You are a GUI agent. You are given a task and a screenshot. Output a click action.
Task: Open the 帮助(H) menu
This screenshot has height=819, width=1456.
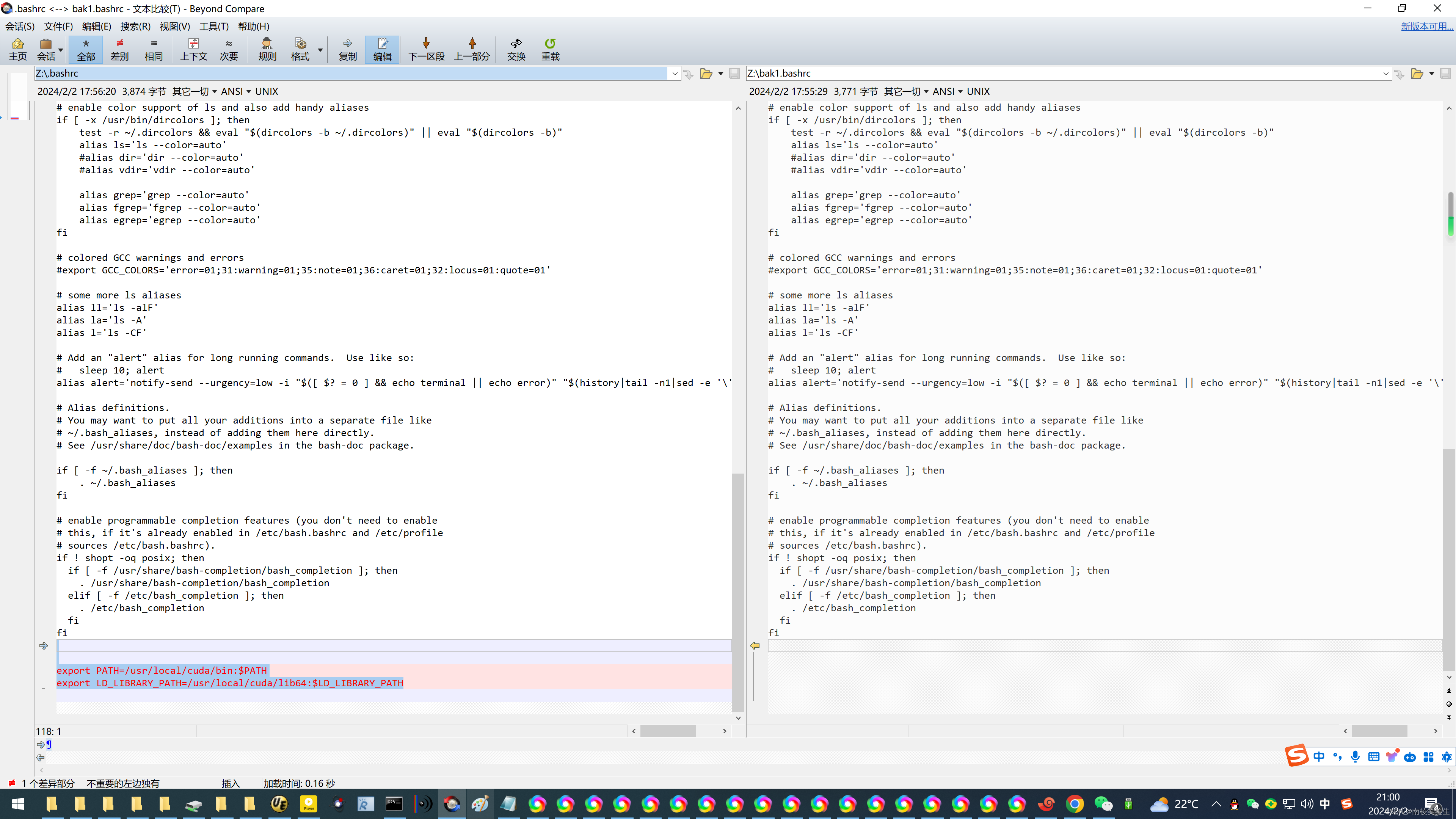pyautogui.click(x=253, y=26)
